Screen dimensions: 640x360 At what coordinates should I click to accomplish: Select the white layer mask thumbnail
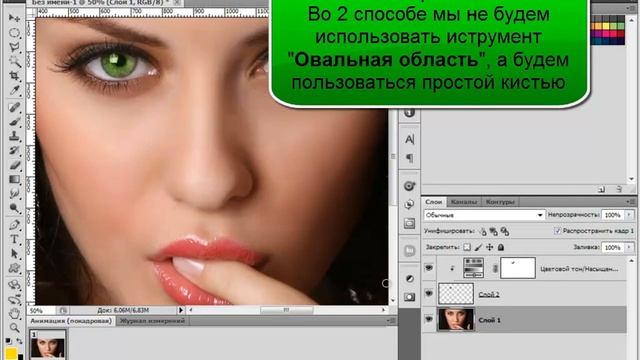pos(518,268)
